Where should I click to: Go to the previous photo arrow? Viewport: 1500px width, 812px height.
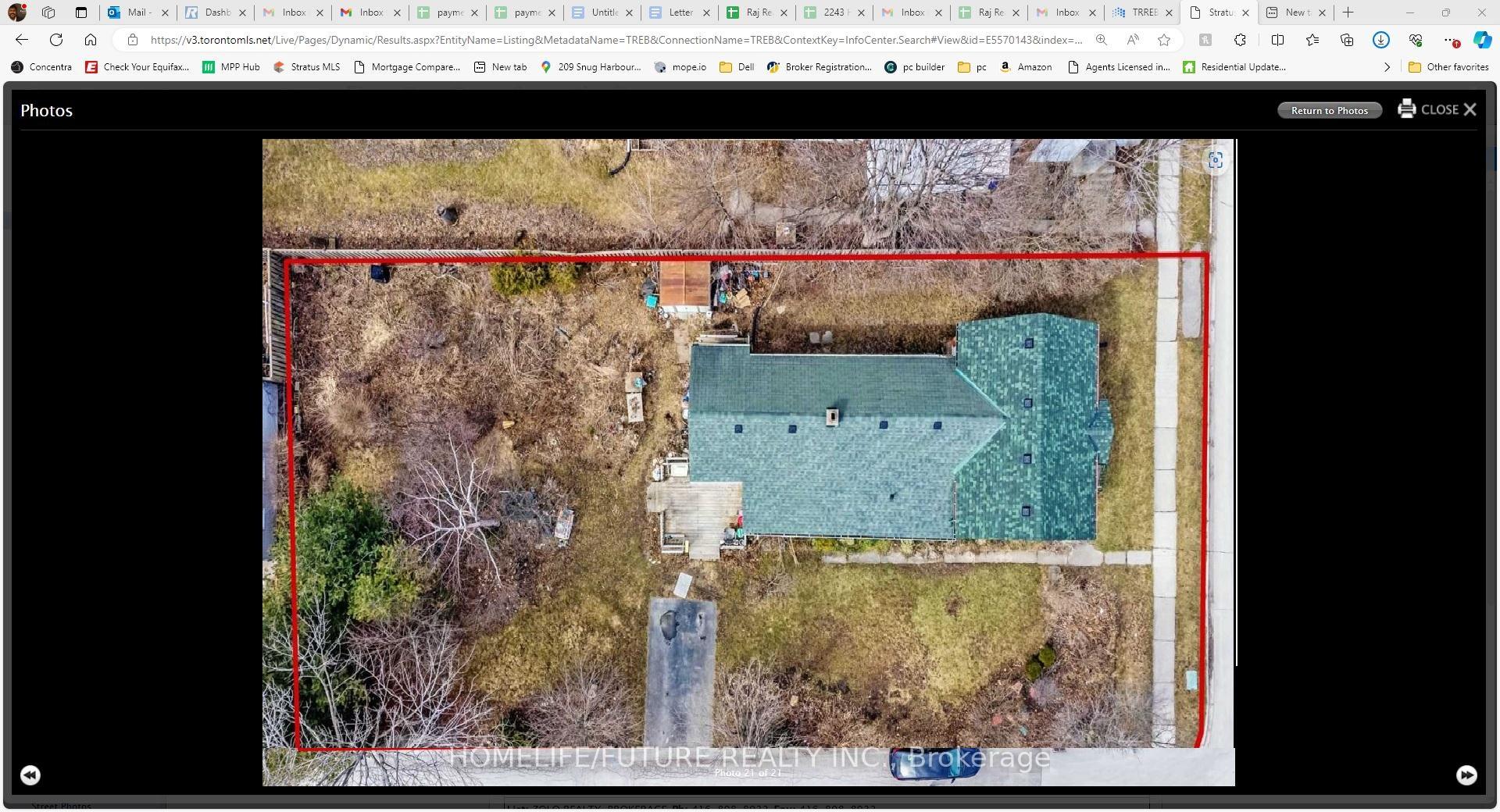coord(30,775)
